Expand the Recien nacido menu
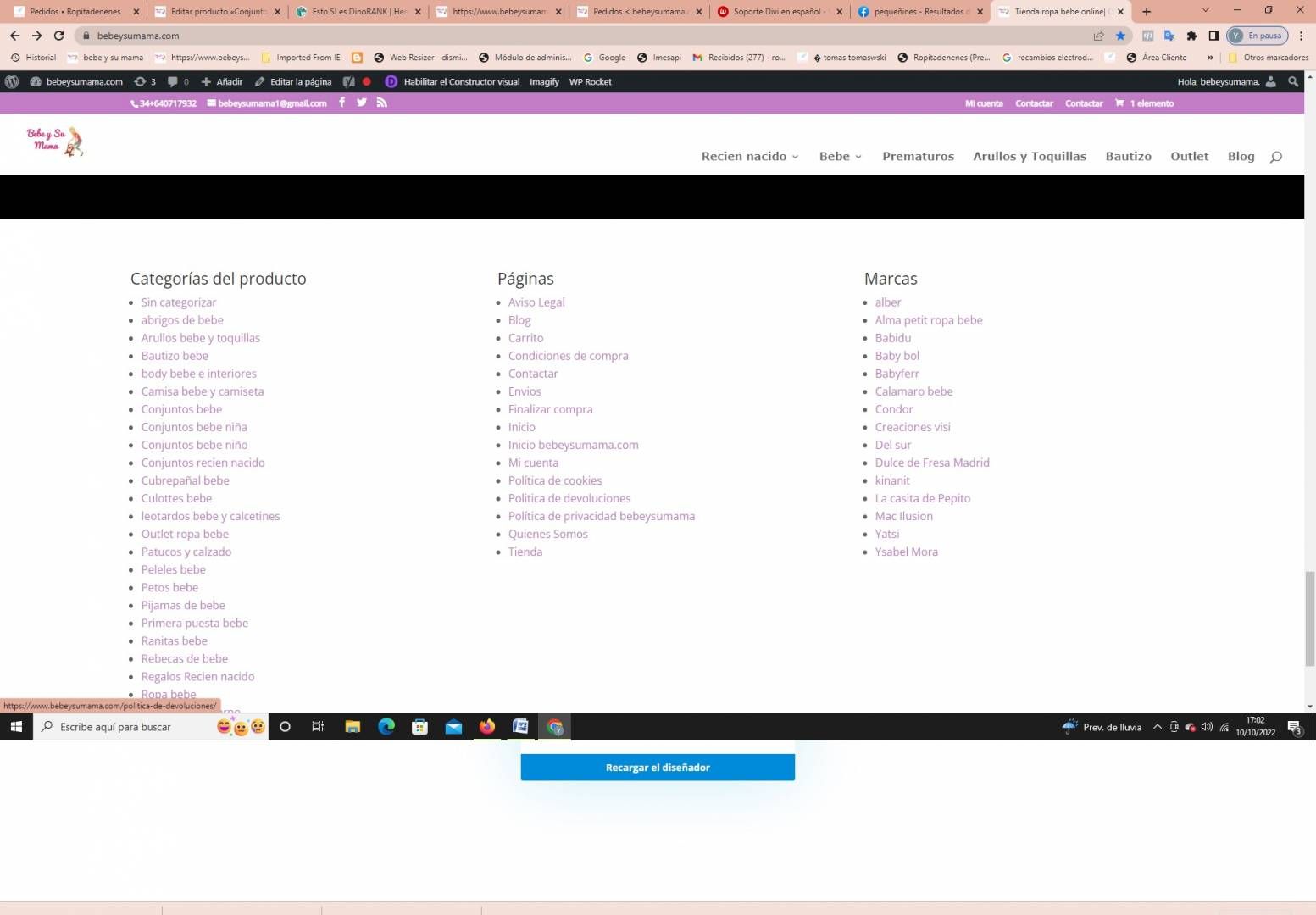This screenshot has width=1316, height=915. (750, 157)
